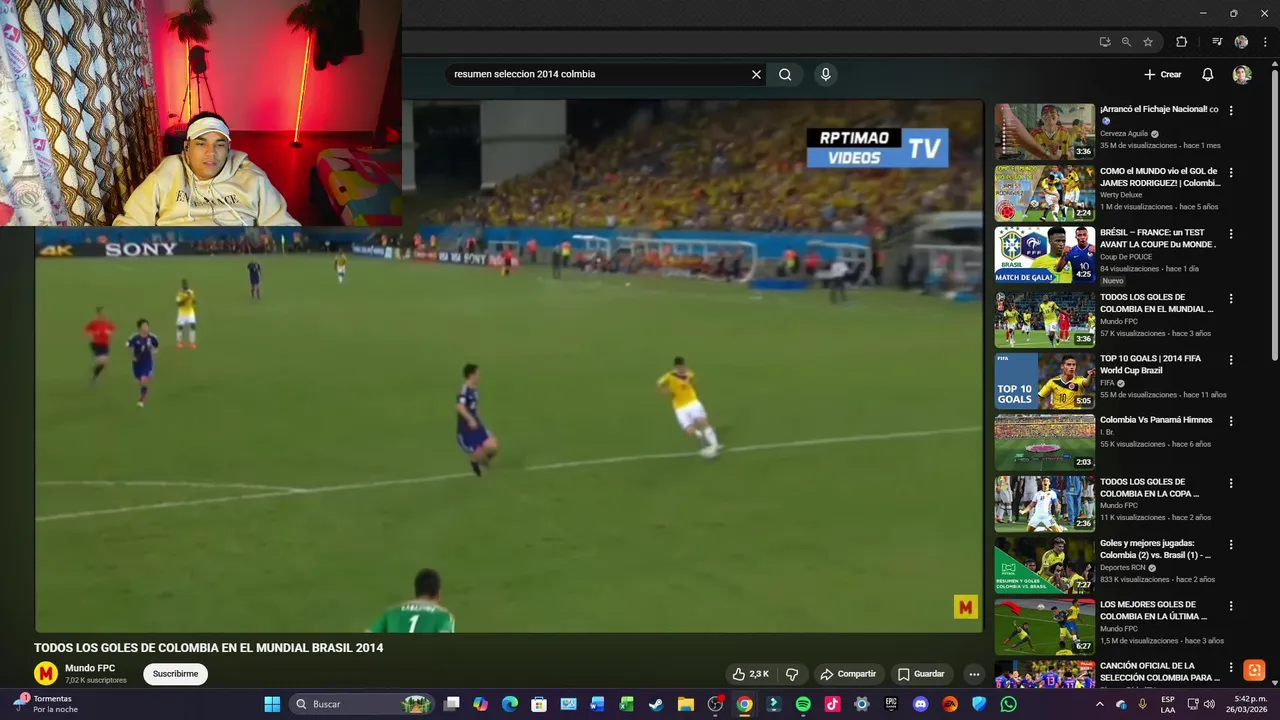Open Copilot from the taskbar
The image size is (1280, 720).
[481, 704]
